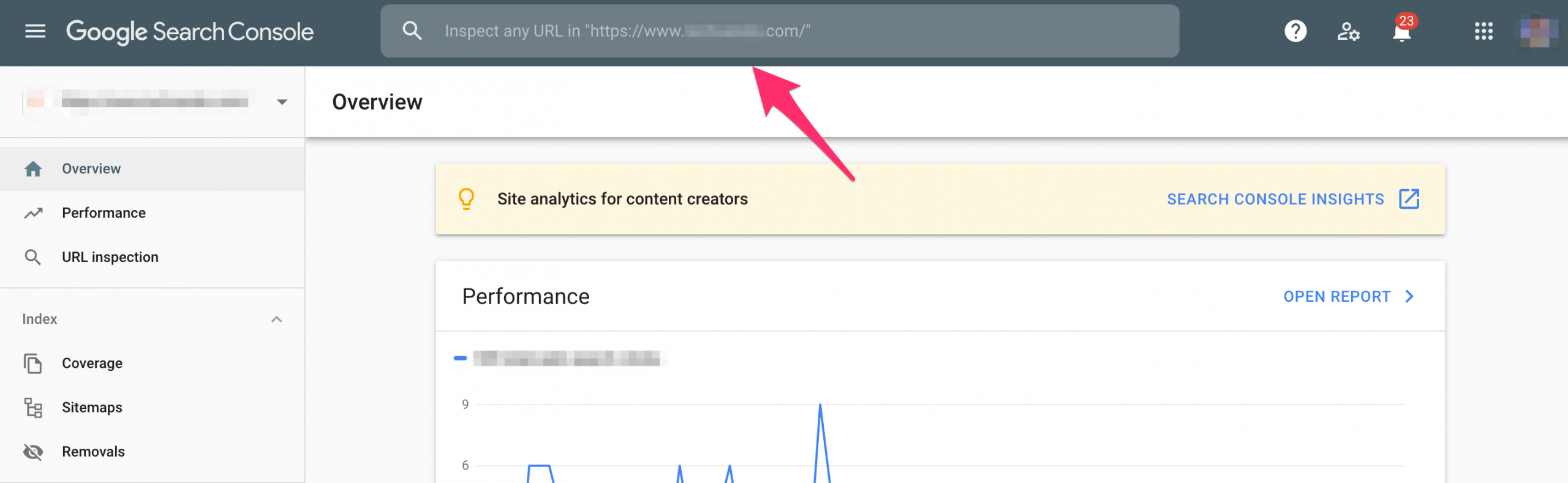
Task: Open the Coverage report
Action: (x=92, y=363)
